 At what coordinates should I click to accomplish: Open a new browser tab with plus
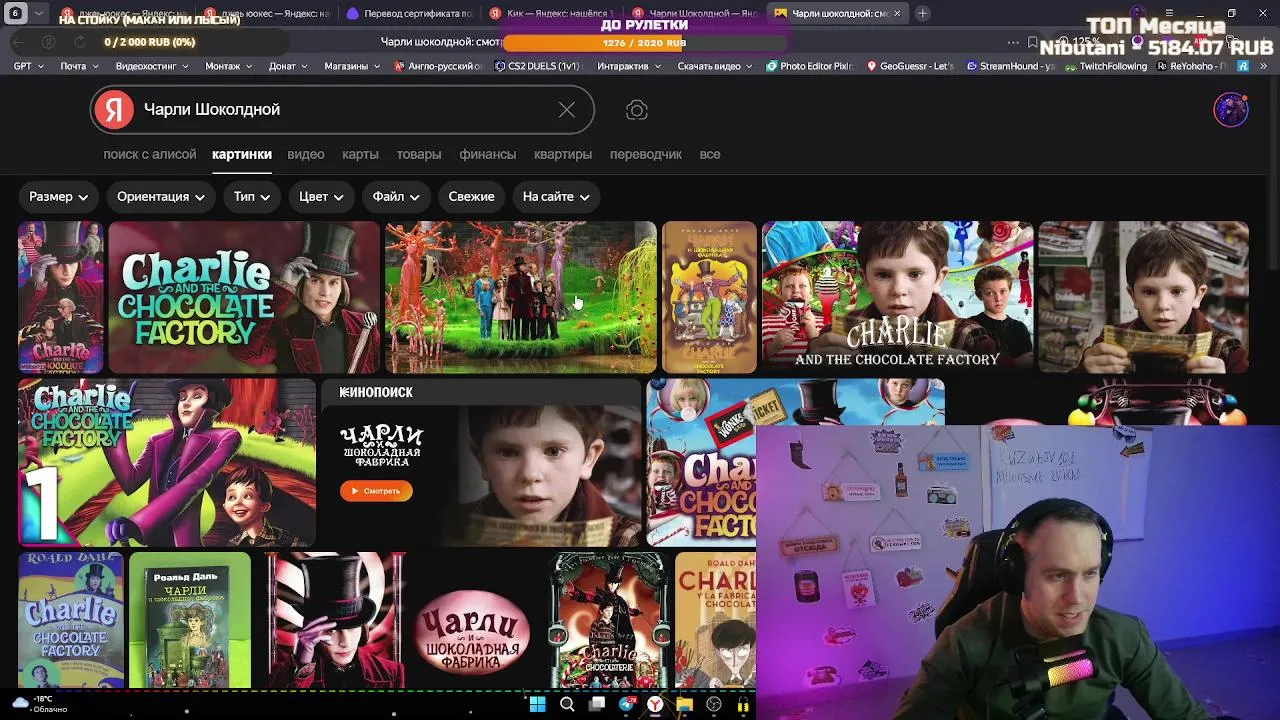point(922,13)
